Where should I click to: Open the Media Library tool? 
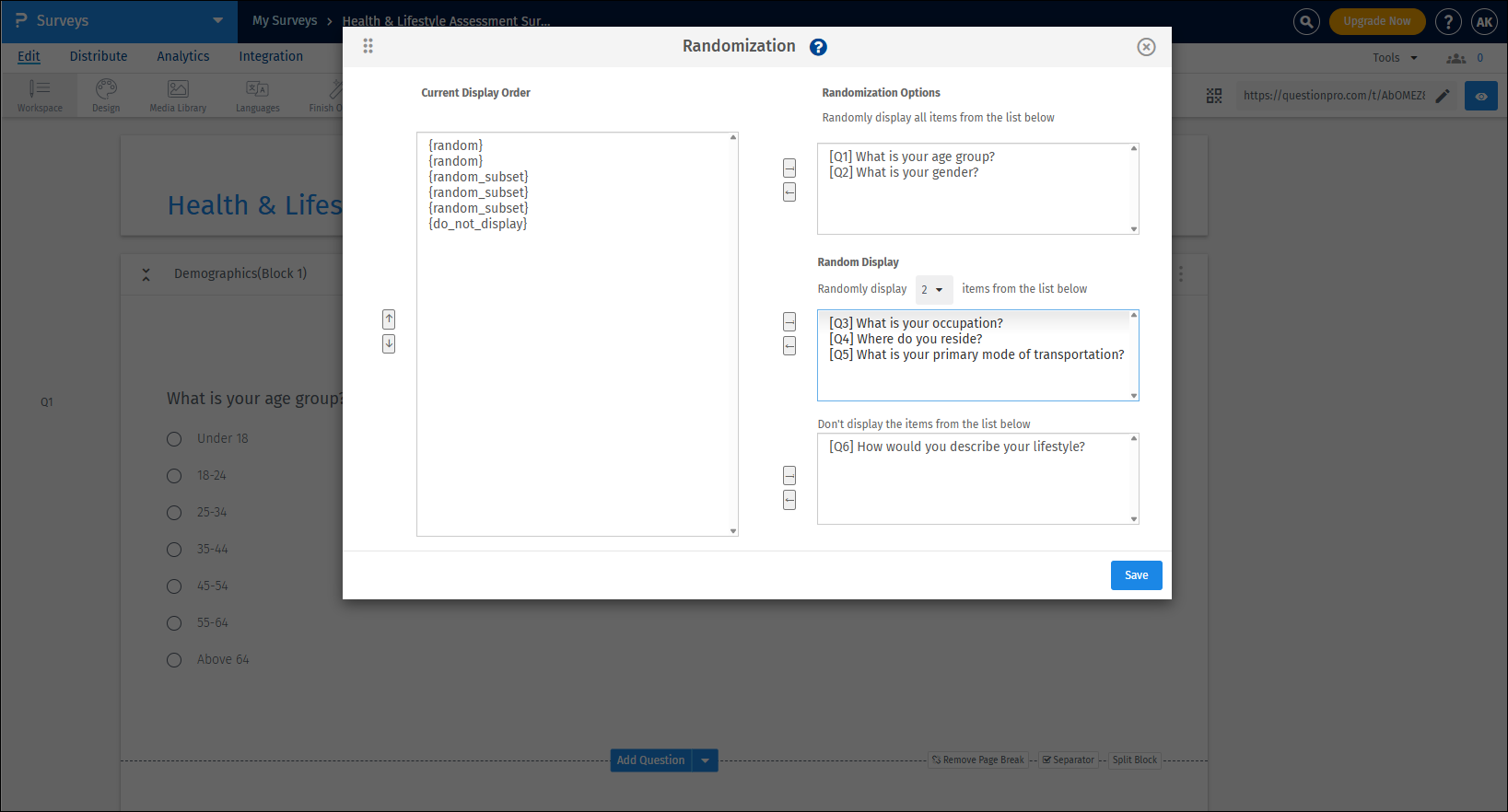(178, 96)
